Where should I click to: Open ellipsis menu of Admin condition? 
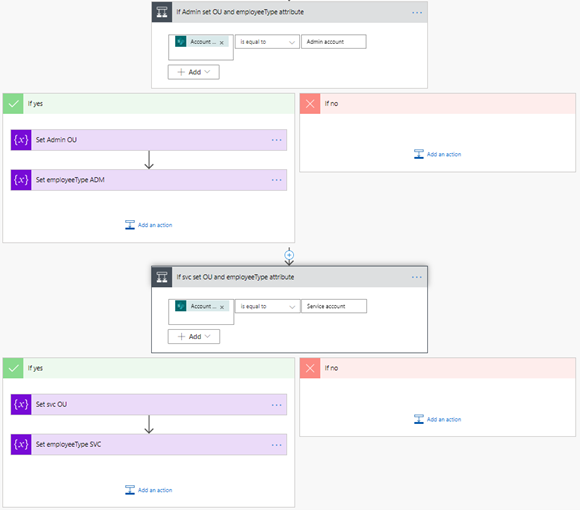(x=417, y=13)
